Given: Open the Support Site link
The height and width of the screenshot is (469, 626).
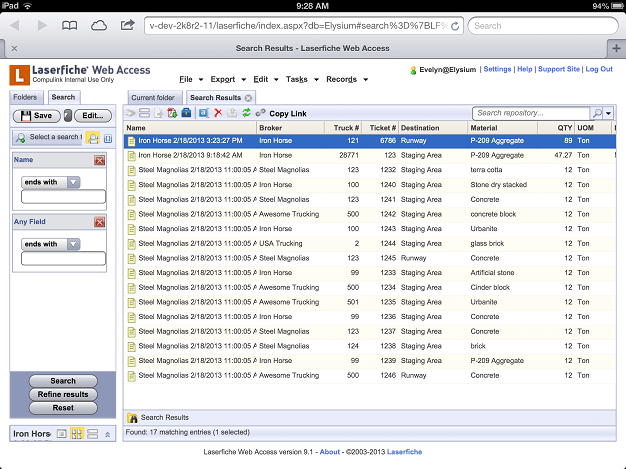Looking at the screenshot, I should [559, 69].
